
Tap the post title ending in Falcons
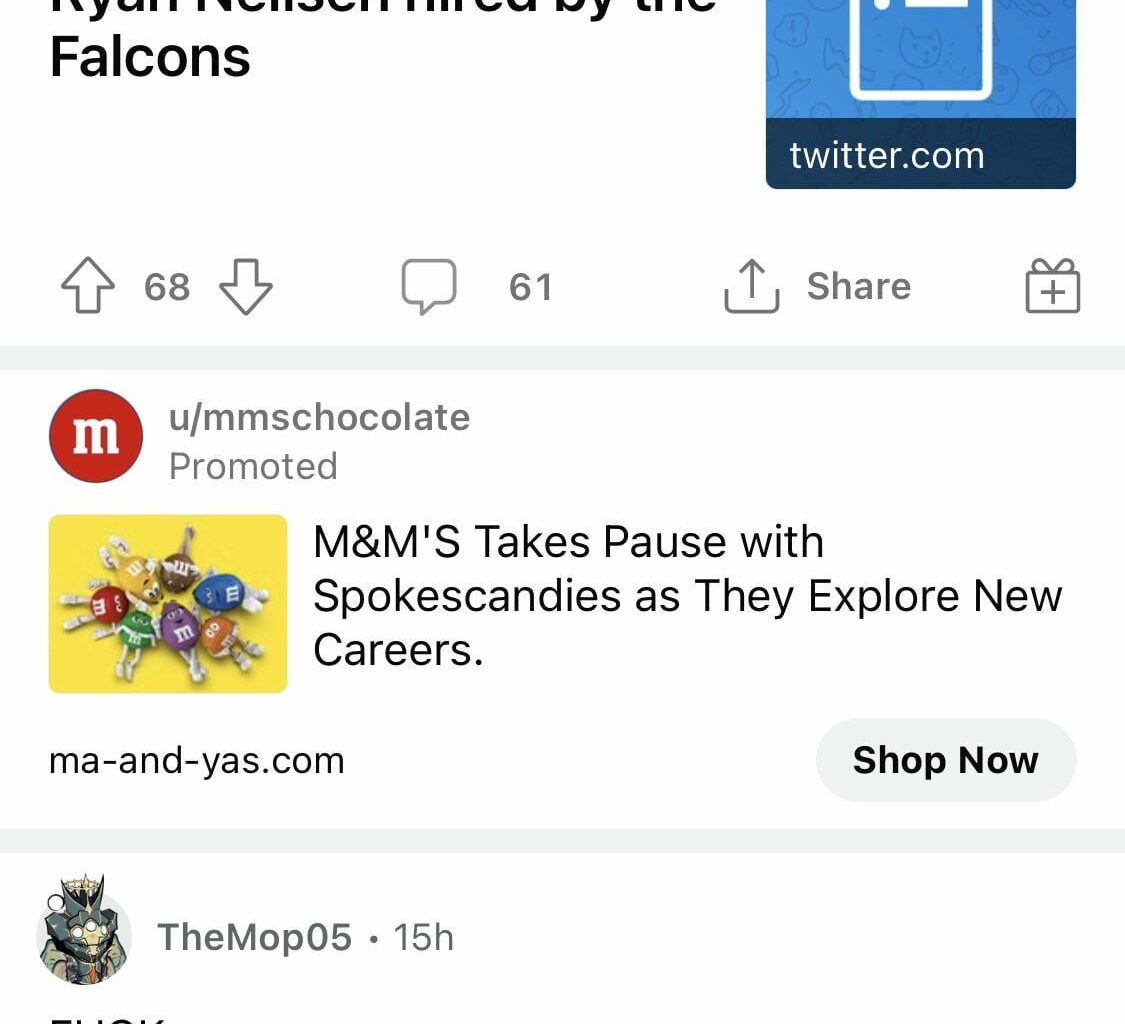(150, 56)
